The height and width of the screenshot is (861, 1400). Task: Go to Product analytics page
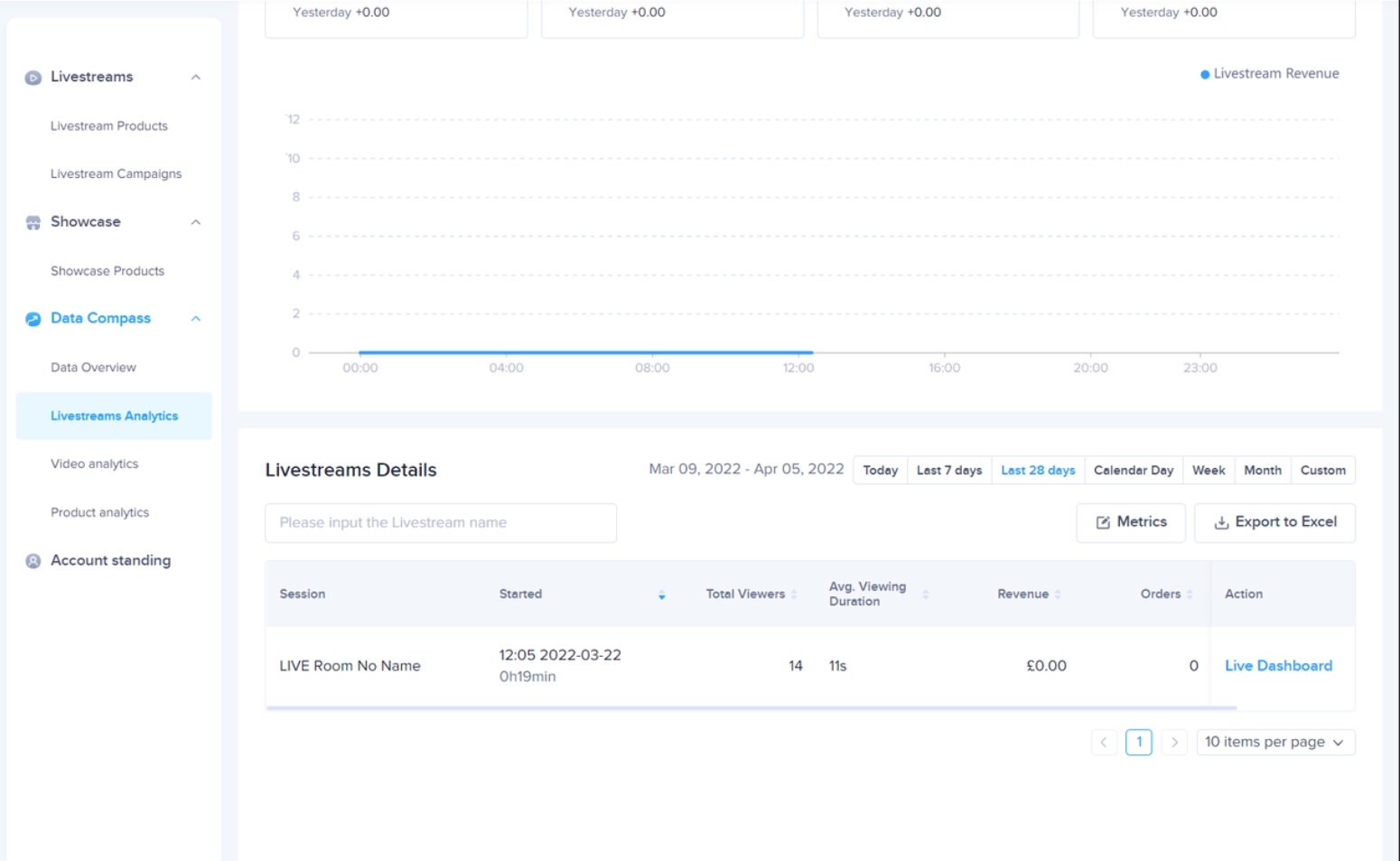pos(100,512)
